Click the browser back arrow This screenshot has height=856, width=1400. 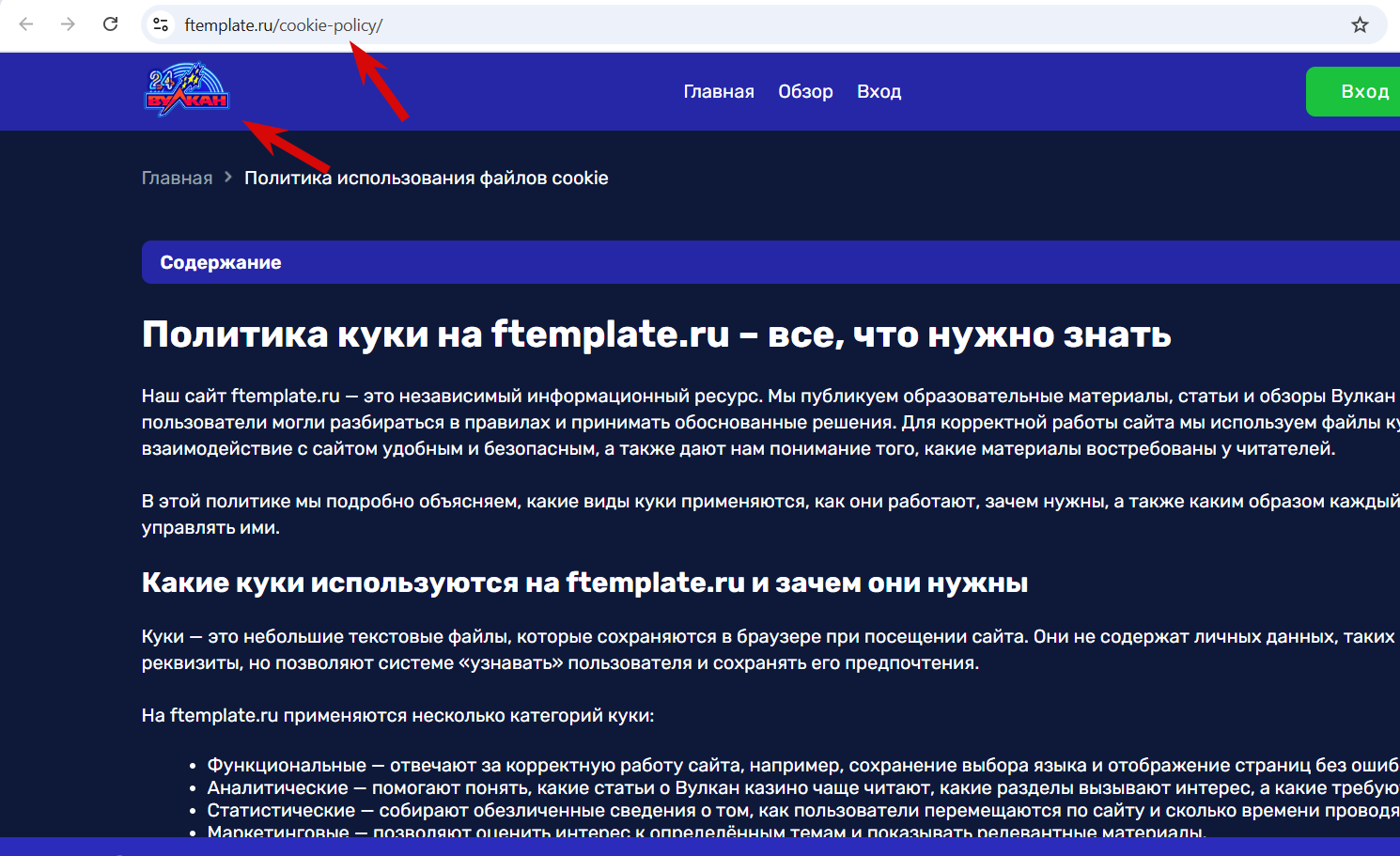(26, 24)
